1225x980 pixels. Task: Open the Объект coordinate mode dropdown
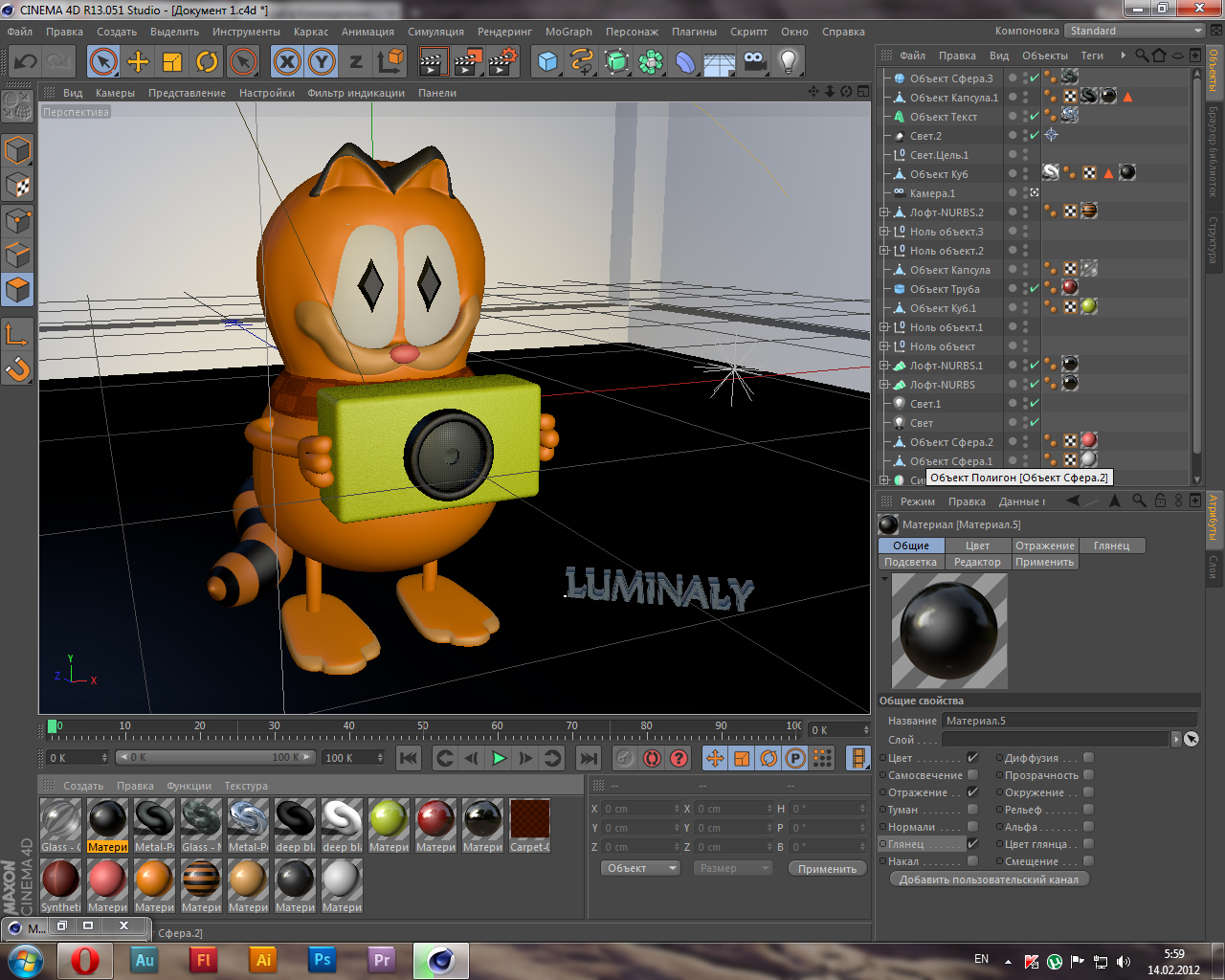point(640,868)
